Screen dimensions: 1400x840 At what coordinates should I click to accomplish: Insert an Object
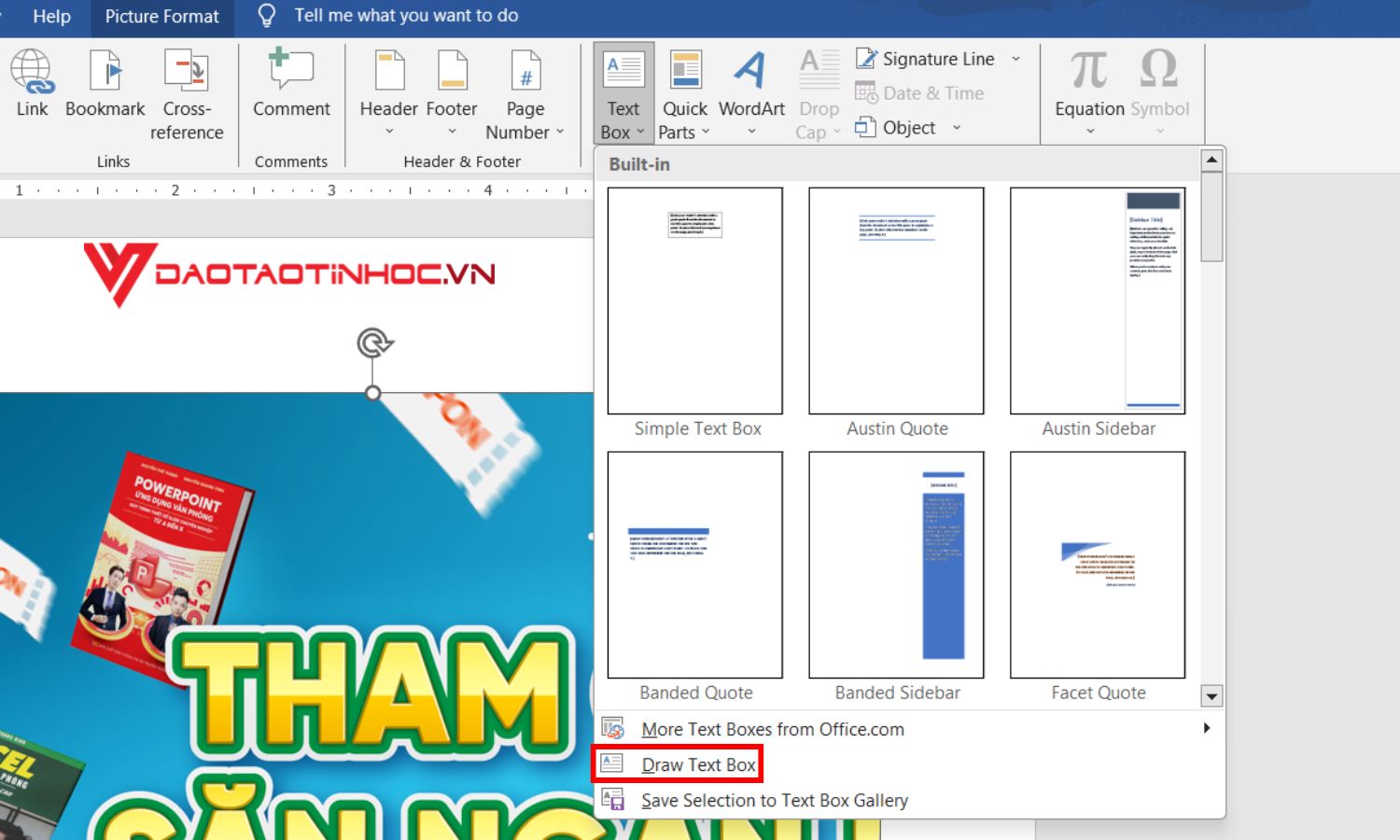896,128
